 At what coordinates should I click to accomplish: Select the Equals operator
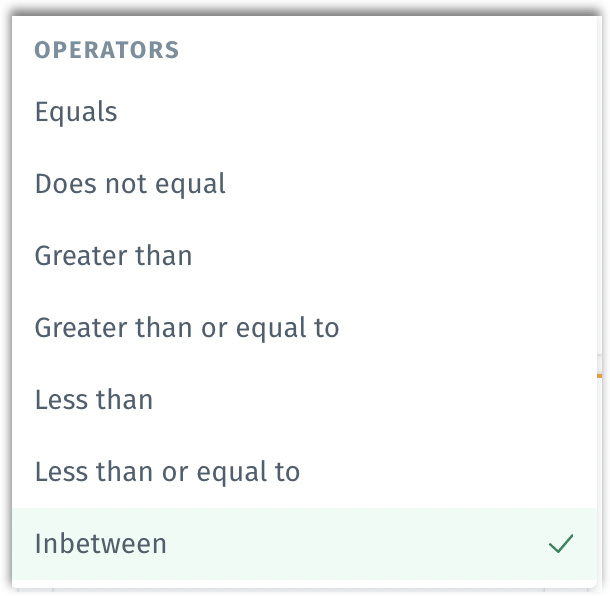pyautogui.click(x=77, y=112)
